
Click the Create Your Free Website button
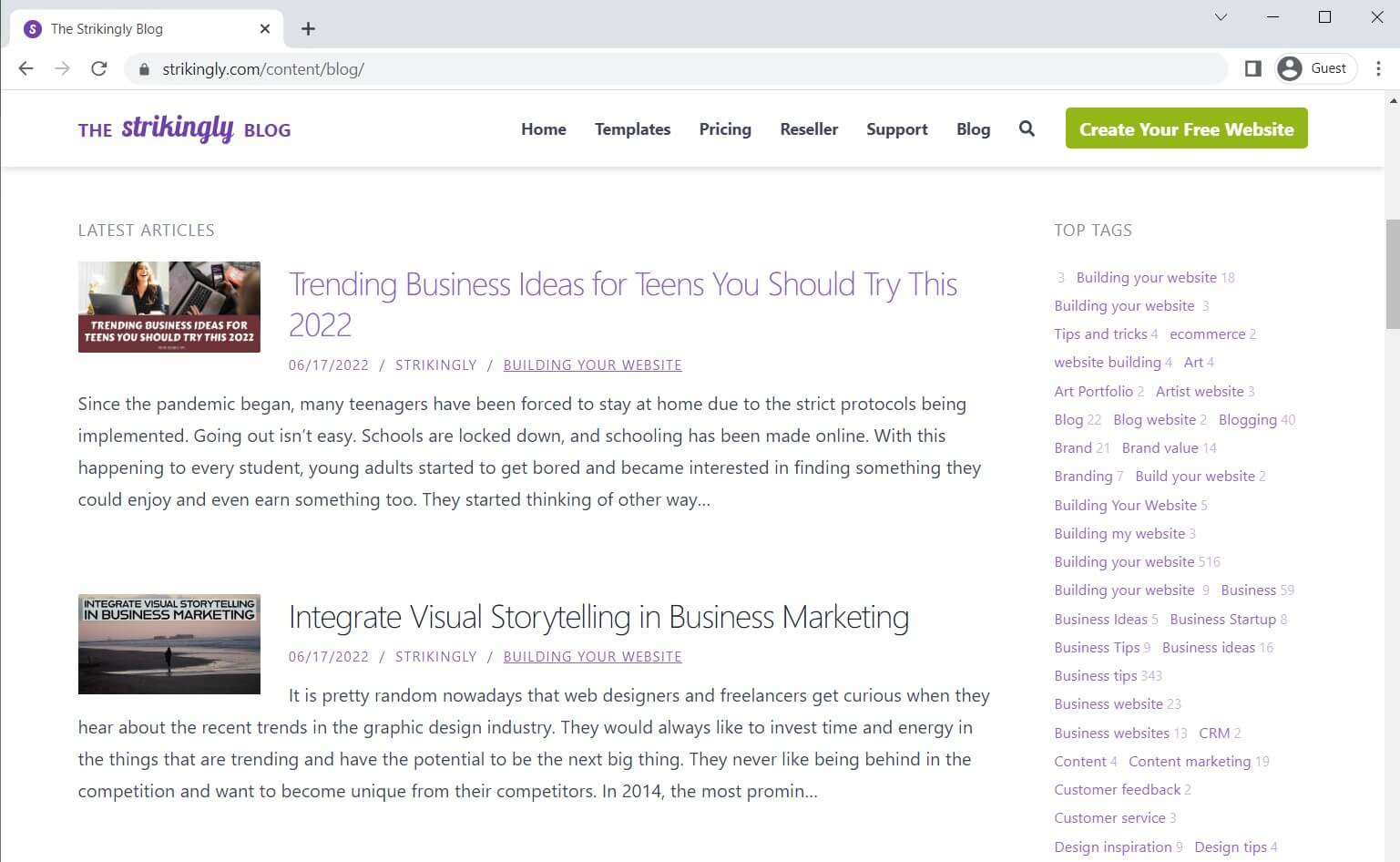point(1186,128)
